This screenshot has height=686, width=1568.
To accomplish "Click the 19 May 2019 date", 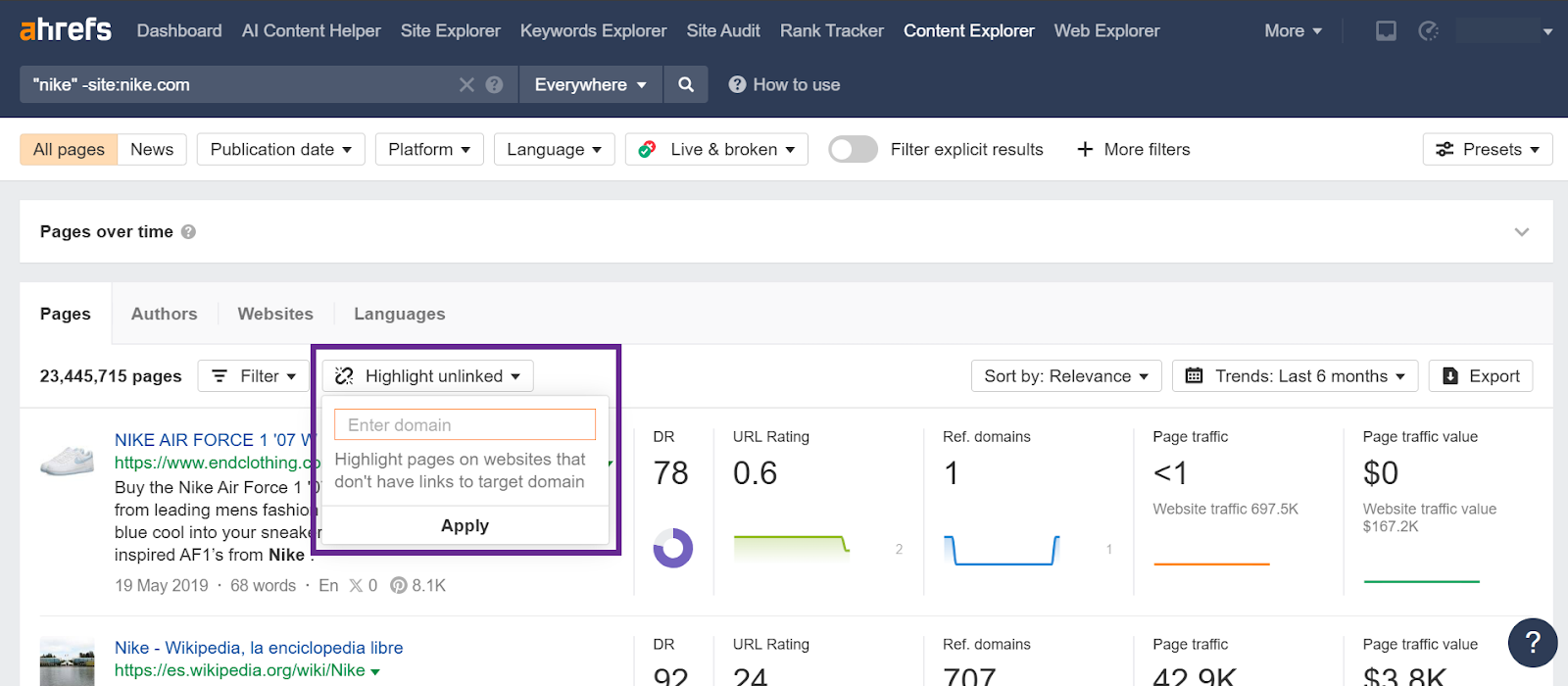I will tap(162, 586).
